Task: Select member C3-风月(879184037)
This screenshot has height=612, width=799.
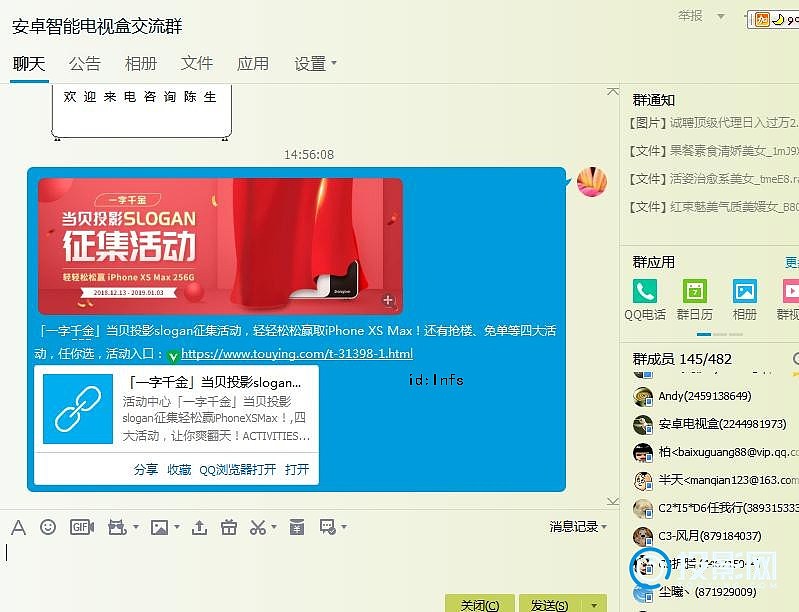Action: click(710, 536)
